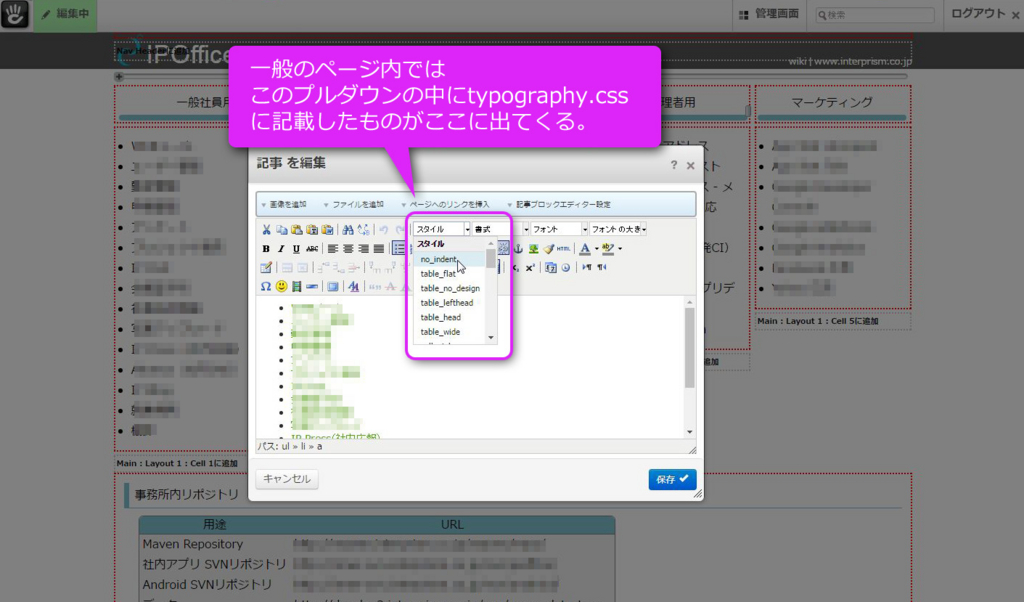Open text color dropdown arrow
The width and height of the screenshot is (1024, 602).
(596, 249)
